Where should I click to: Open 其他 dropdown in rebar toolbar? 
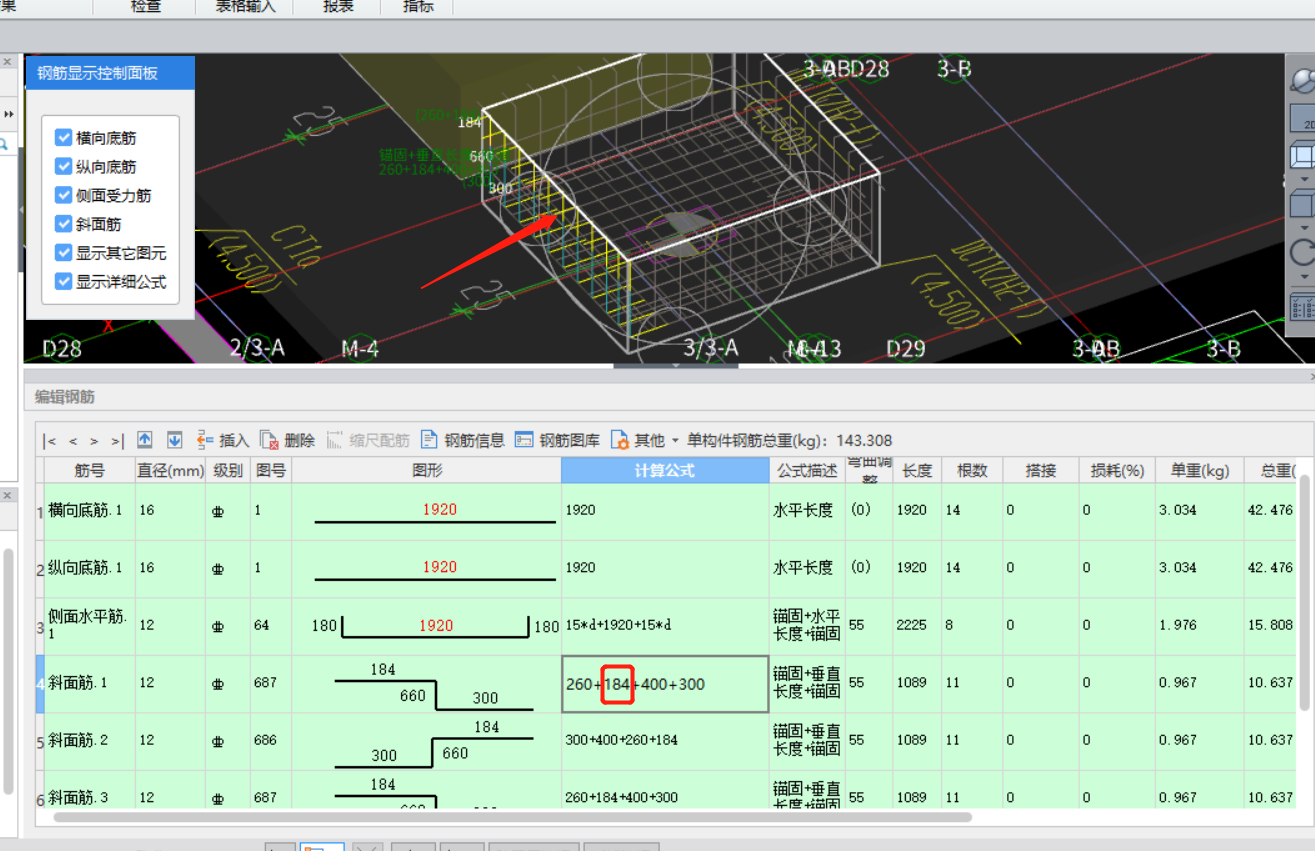pyautogui.click(x=645, y=440)
